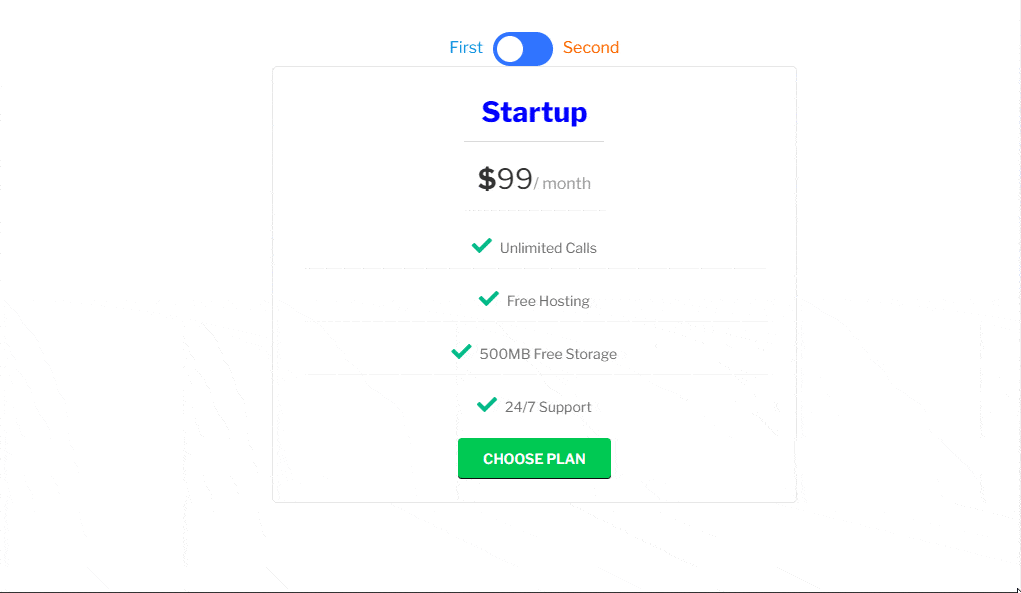Click the checkmark beside 24/7 Support
The width and height of the screenshot is (1021, 593).
(487, 405)
